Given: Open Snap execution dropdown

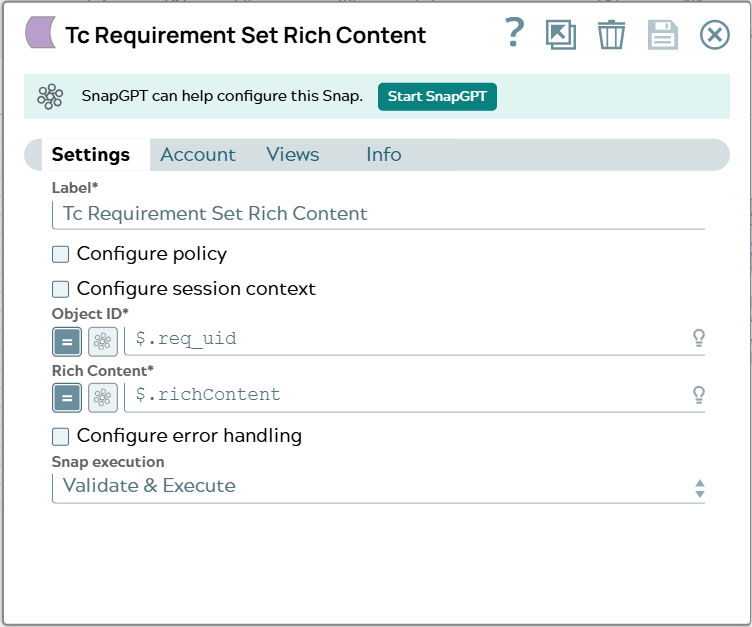Looking at the screenshot, I should (378, 487).
